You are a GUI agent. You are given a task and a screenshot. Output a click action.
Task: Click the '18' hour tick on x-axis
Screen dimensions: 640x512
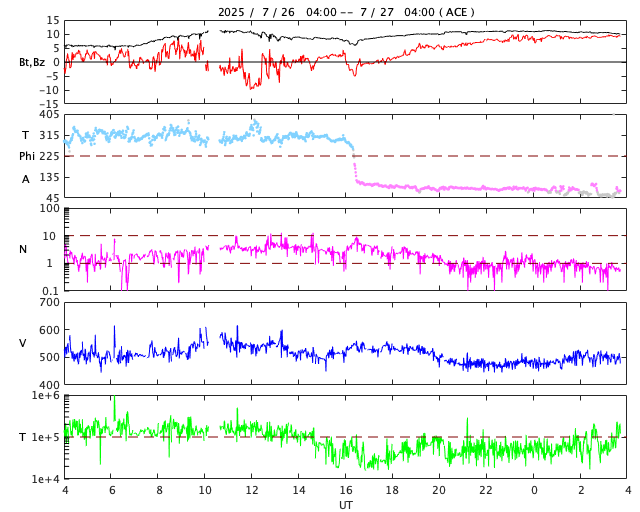coord(392,490)
